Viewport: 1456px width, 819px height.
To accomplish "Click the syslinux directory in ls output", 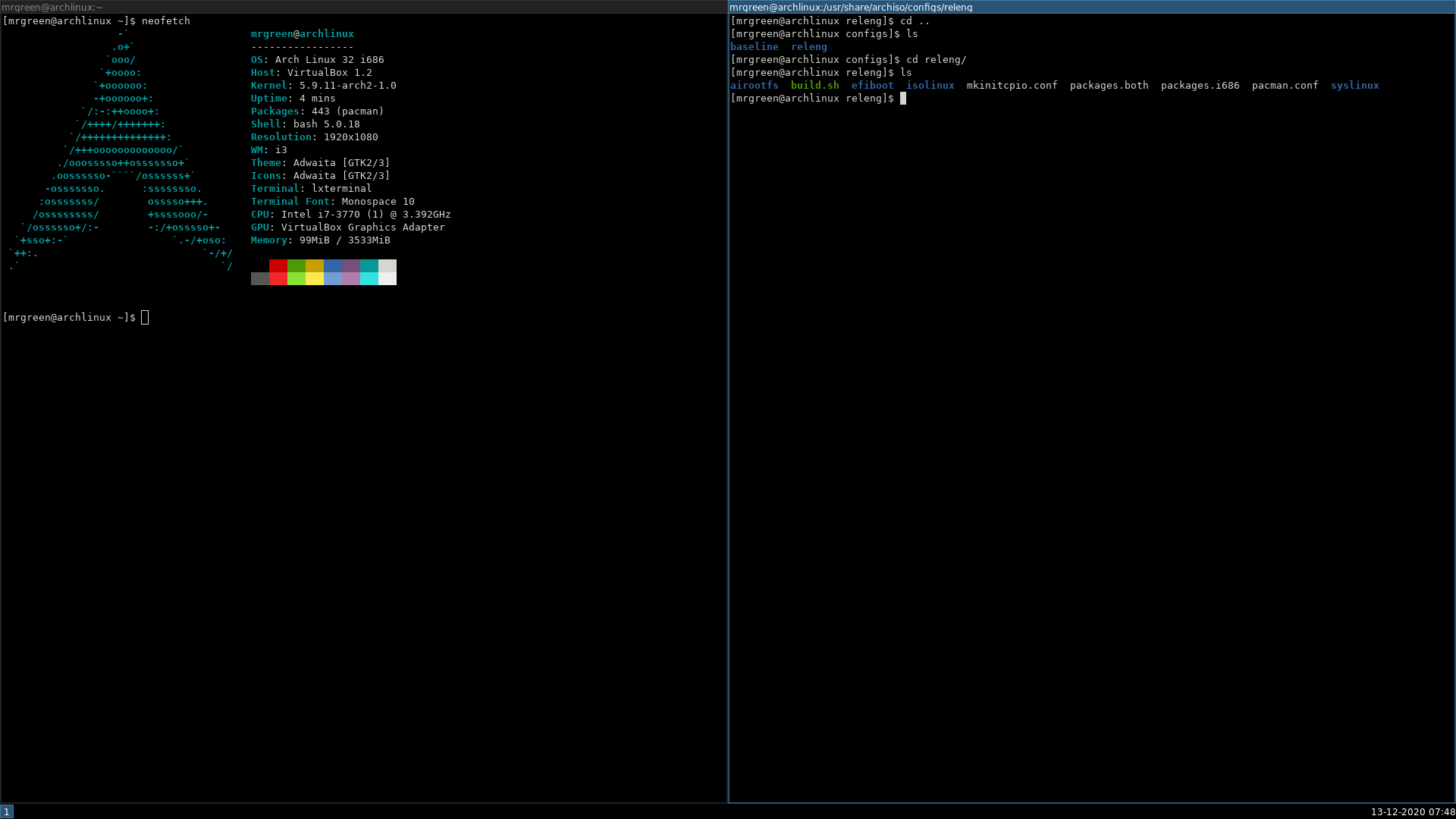I will 1355,86.
